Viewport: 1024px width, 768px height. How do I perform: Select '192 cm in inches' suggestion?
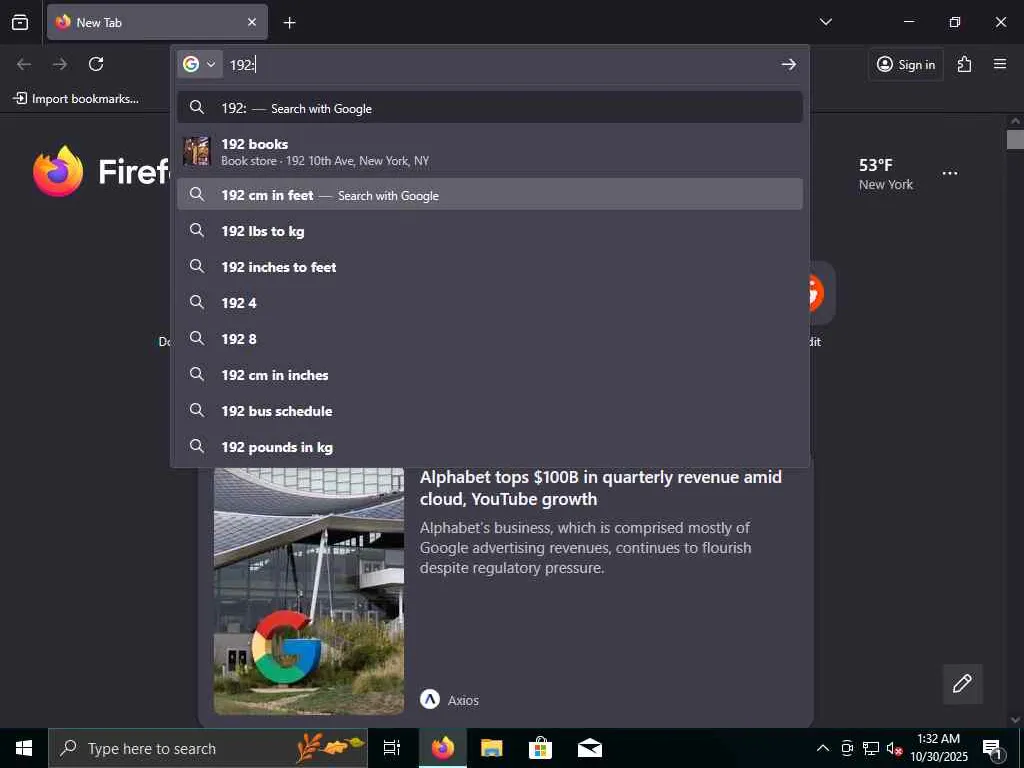click(x=490, y=375)
